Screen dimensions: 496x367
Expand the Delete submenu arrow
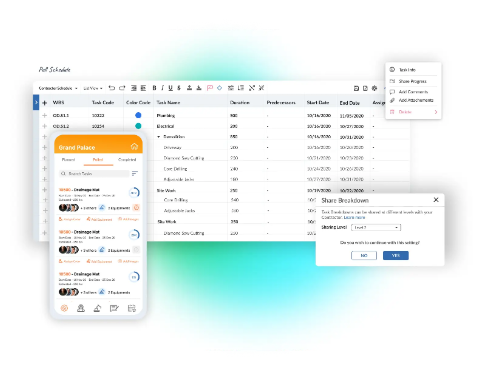(436, 112)
